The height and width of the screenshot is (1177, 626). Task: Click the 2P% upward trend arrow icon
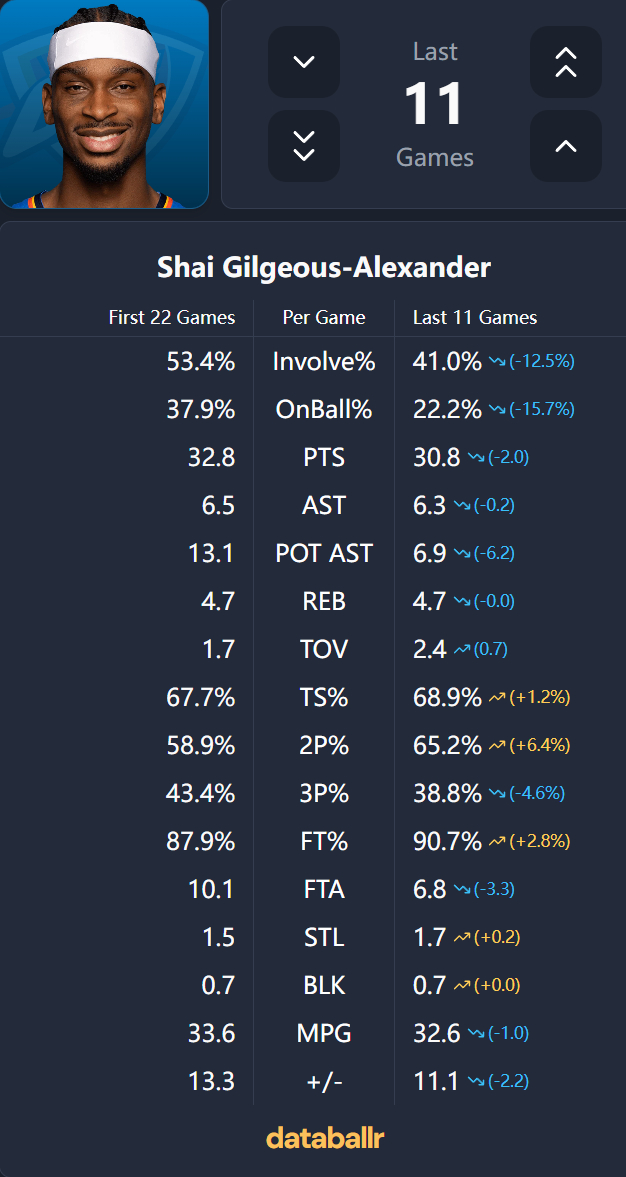pyautogui.click(x=497, y=746)
